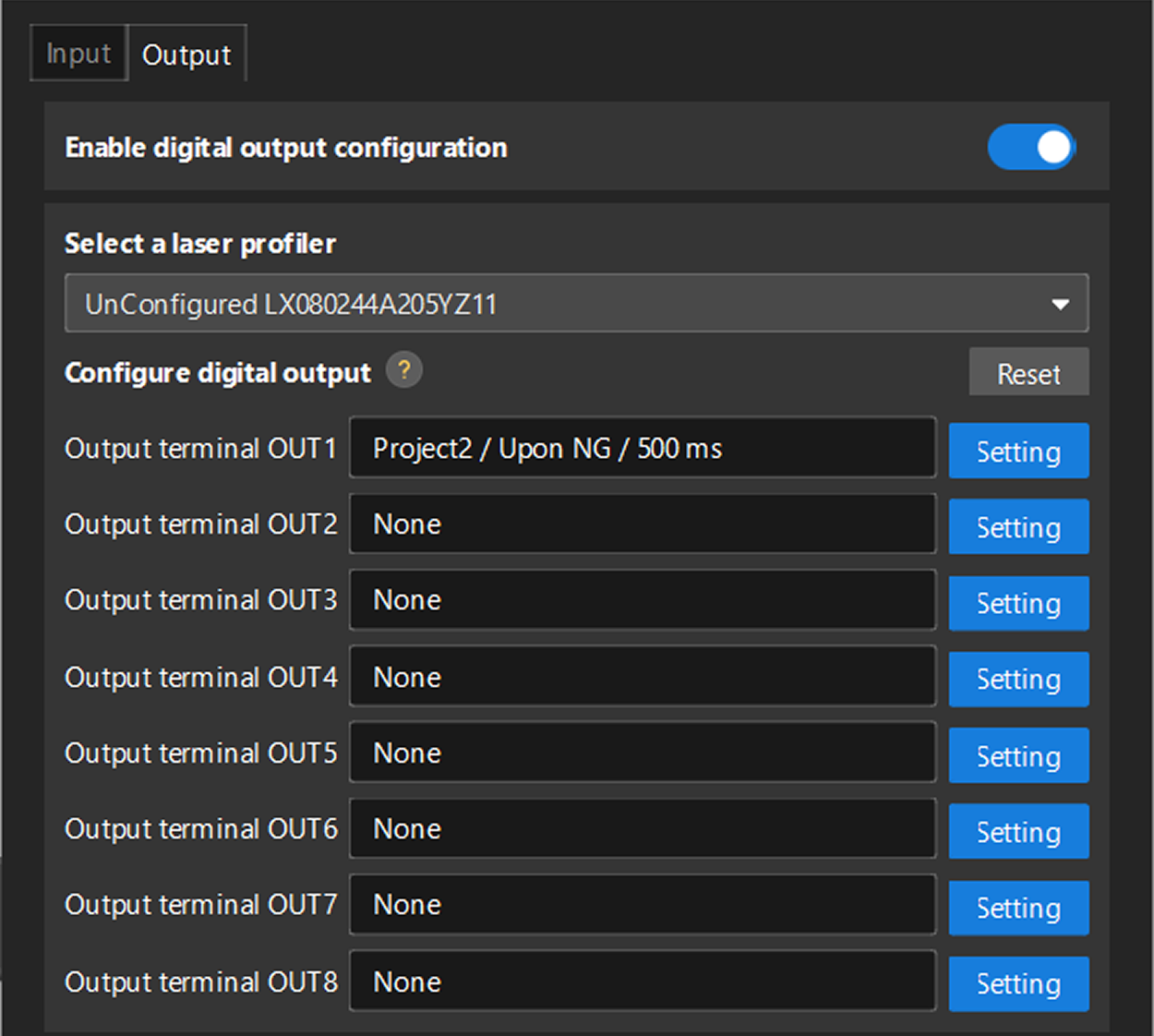Disable digital output configuration
Image resolution: width=1154 pixels, height=1036 pixels.
coord(1031,147)
